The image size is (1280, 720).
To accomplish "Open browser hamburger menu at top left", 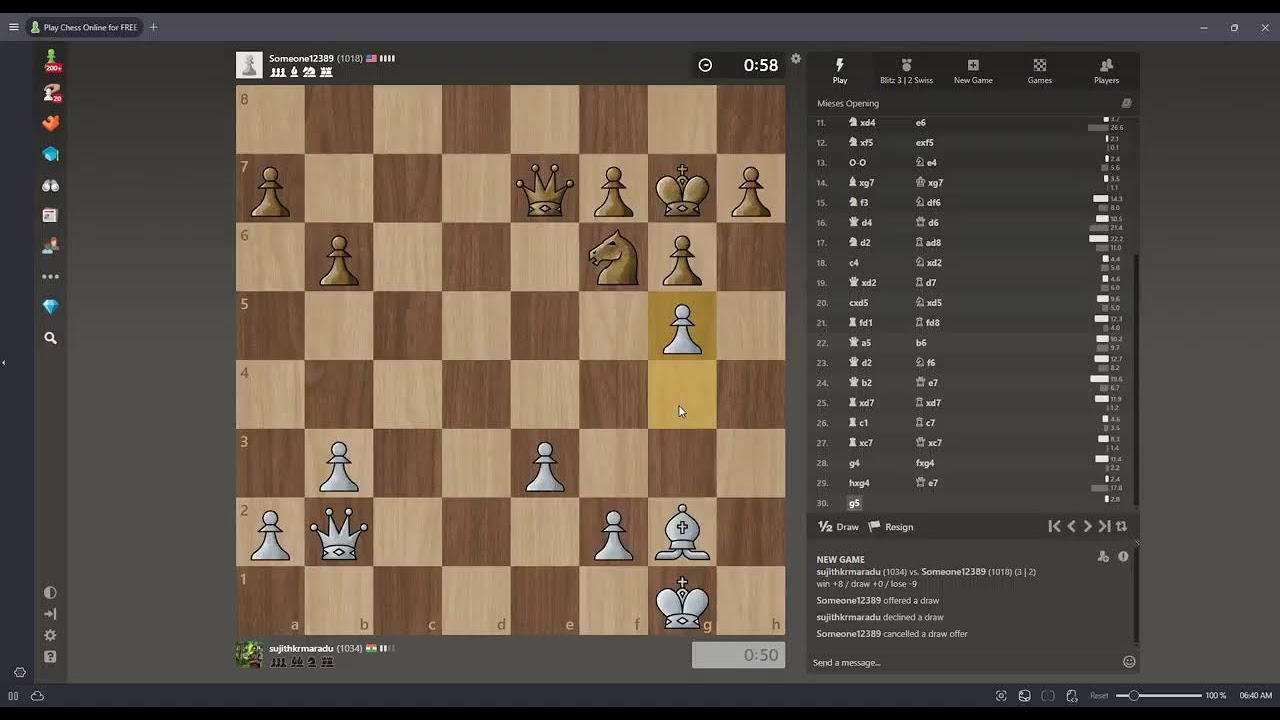I will 14,27.
